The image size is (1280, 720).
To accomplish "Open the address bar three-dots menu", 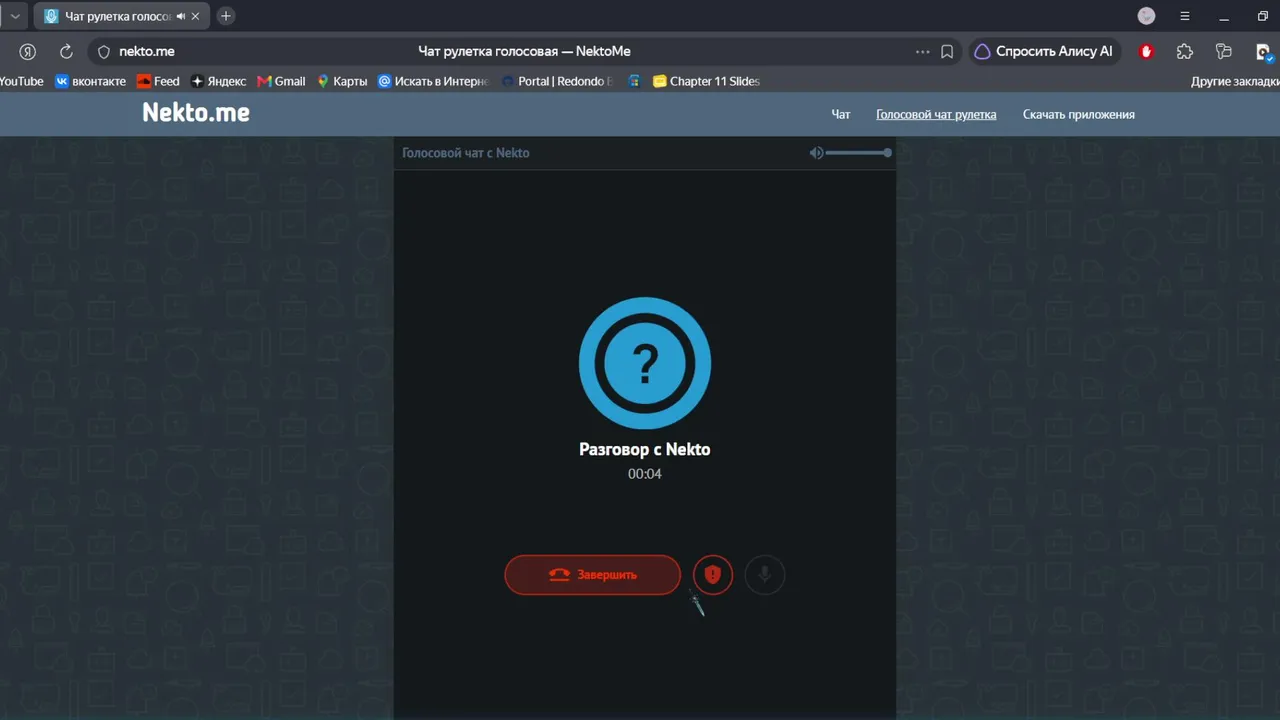I will point(922,51).
